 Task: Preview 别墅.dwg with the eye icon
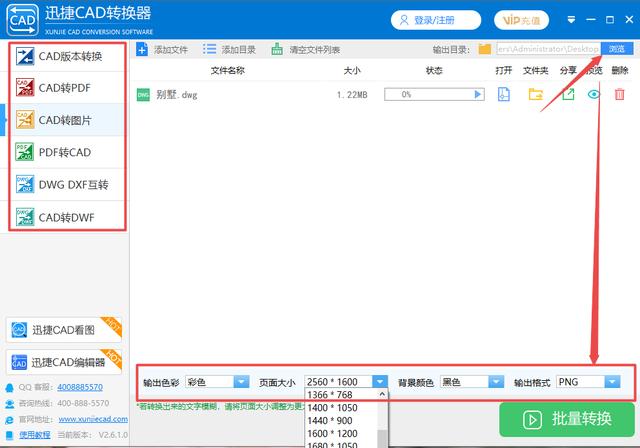pyautogui.click(x=594, y=94)
